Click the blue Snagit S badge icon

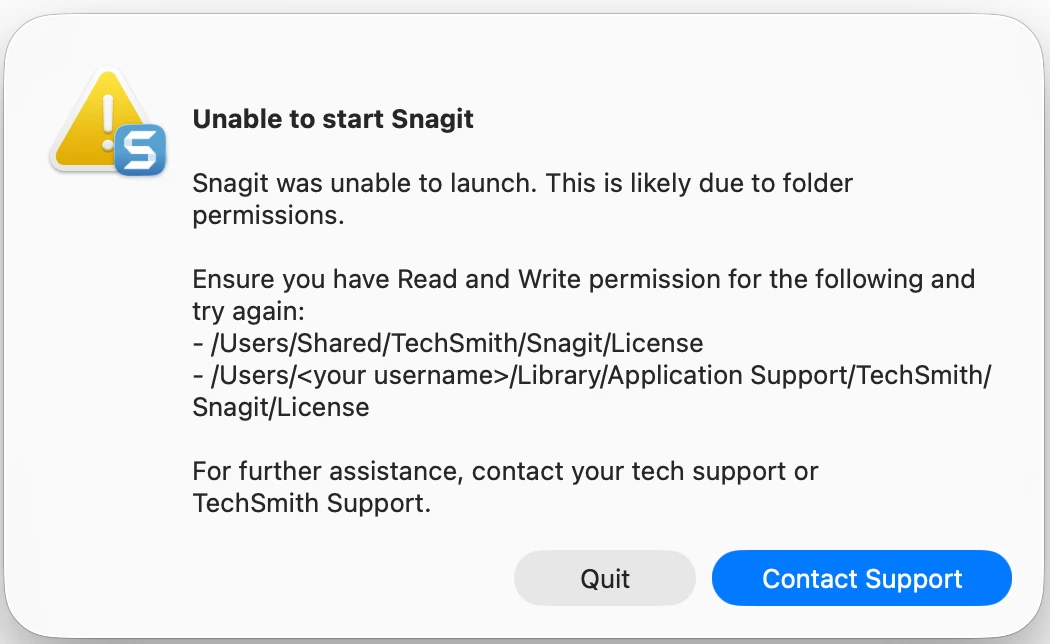coord(138,152)
